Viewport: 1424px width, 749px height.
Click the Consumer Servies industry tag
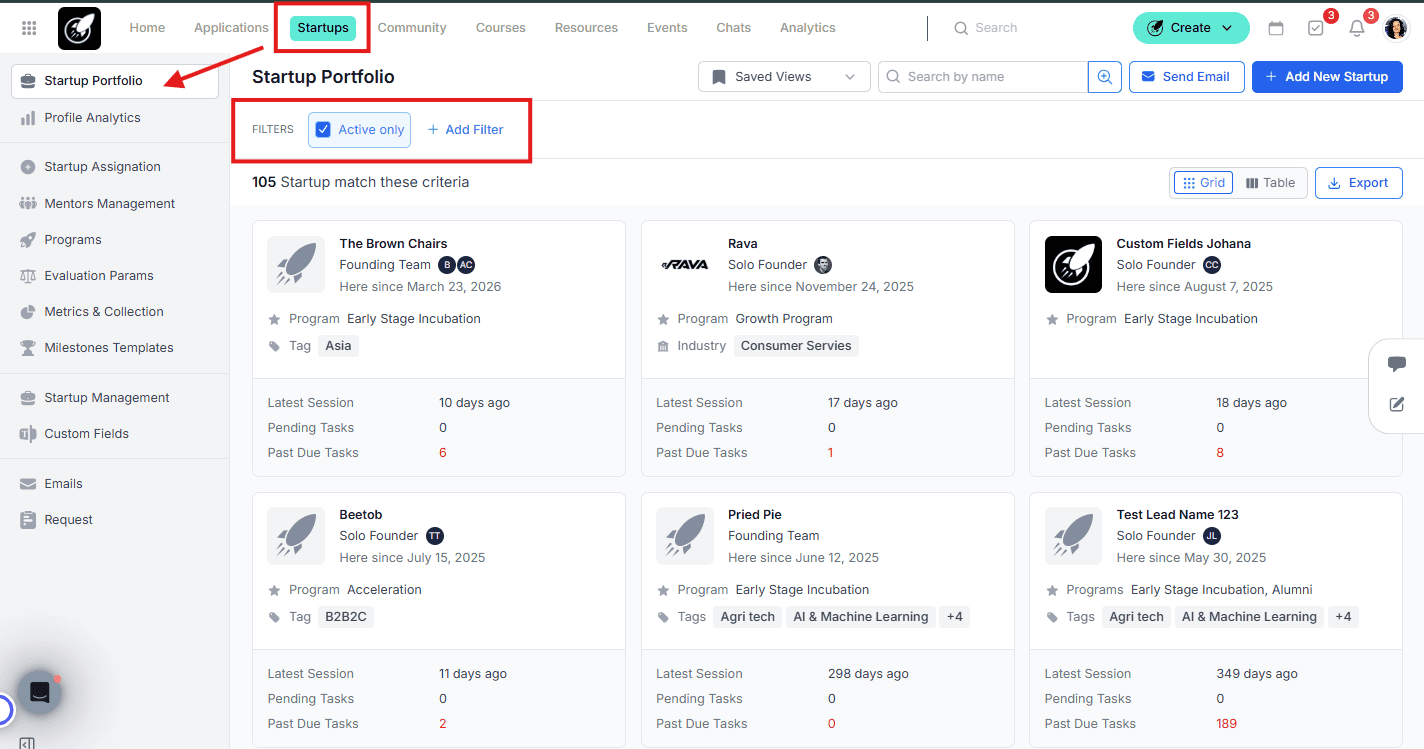click(x=796, y=346)
